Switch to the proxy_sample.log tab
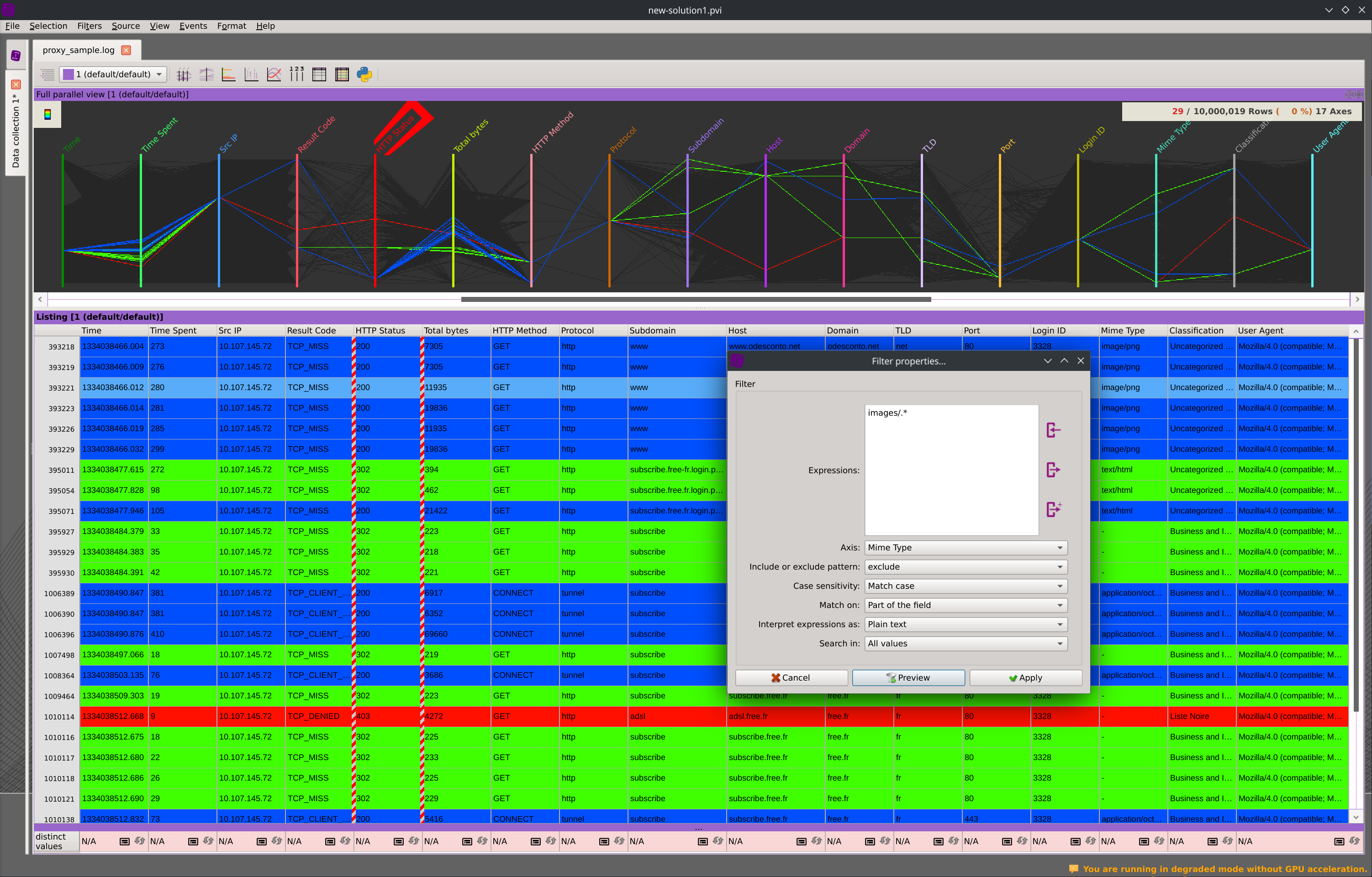 click(79, 50)
